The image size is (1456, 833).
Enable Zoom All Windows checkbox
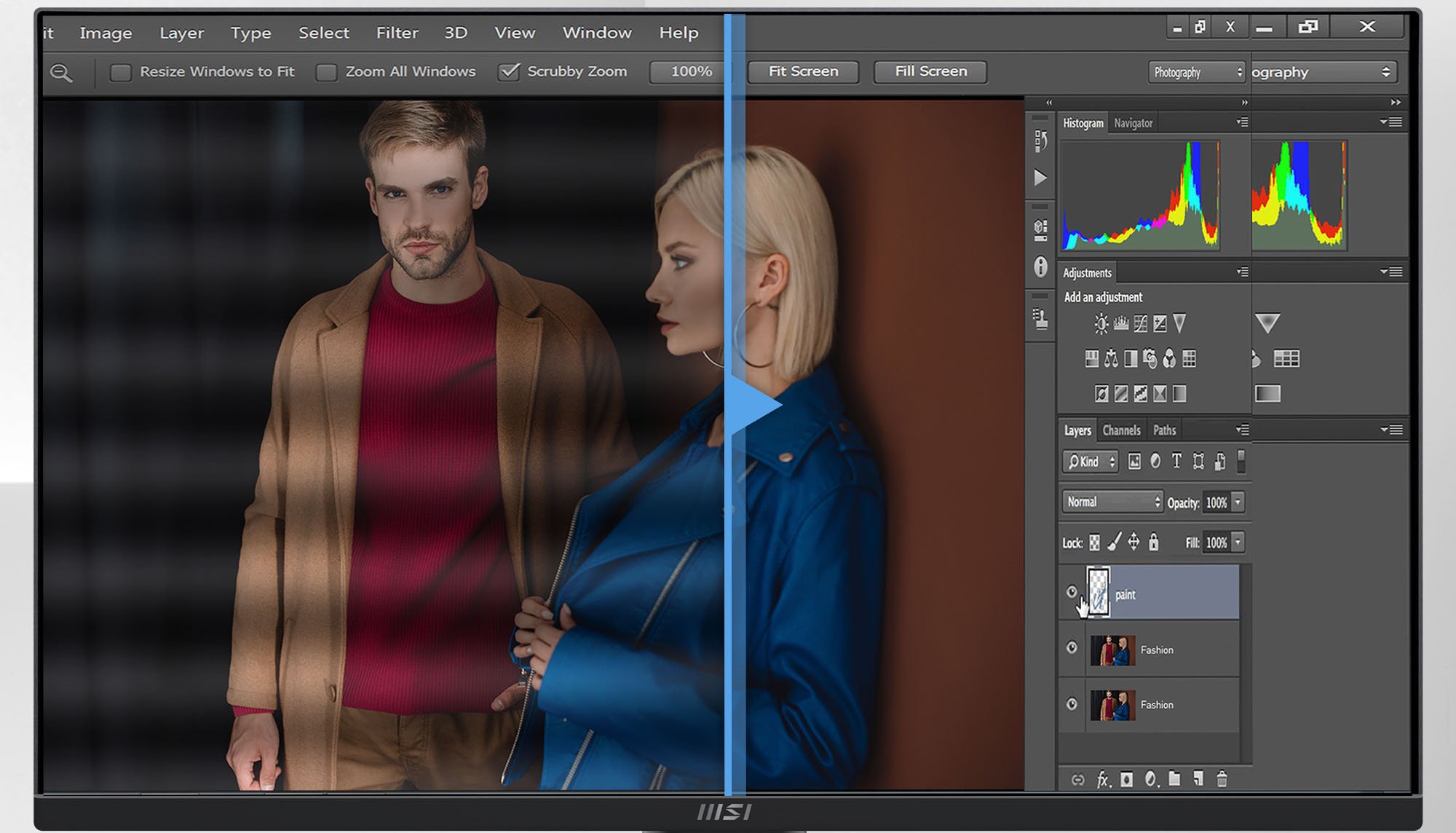click(x=326, y=72)
